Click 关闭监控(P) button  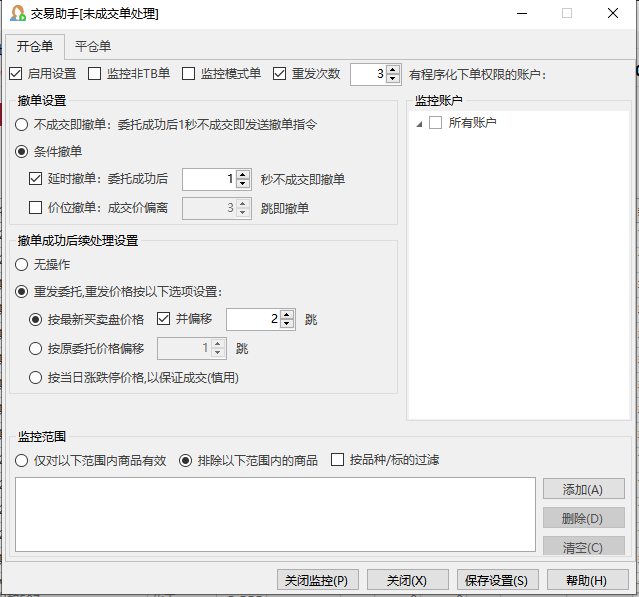(318, 579)
